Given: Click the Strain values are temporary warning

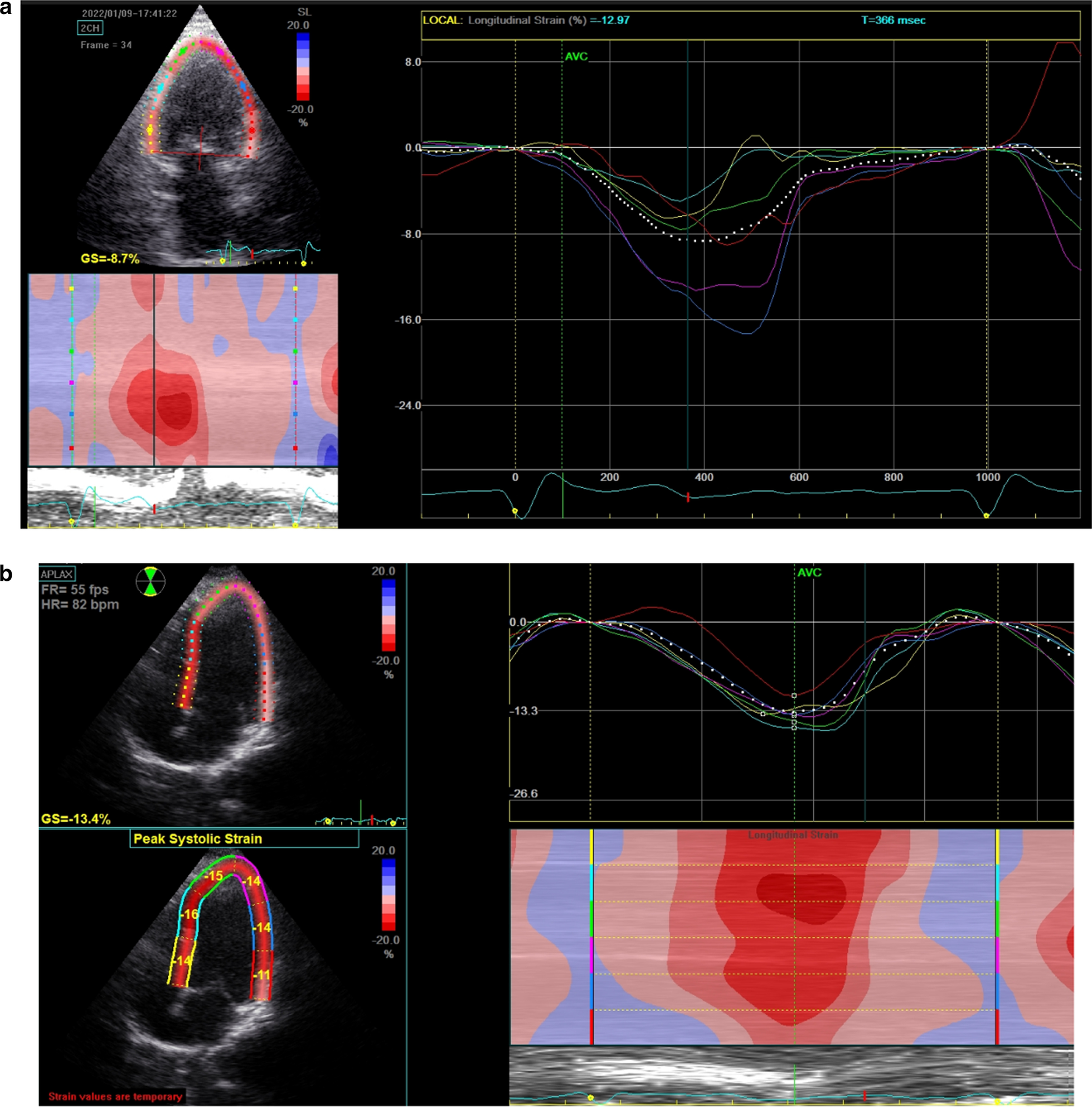Looking at the screenshot, I should (x=115, y=1096).
